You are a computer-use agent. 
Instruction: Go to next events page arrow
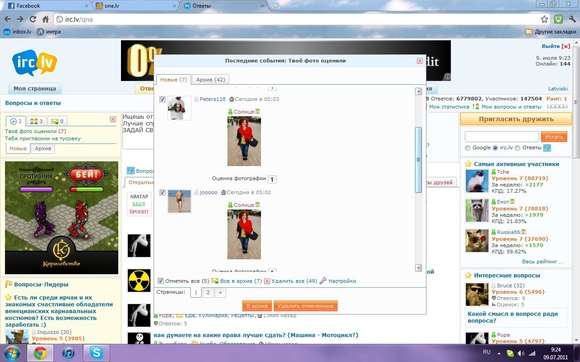click(x=220, y=292)
